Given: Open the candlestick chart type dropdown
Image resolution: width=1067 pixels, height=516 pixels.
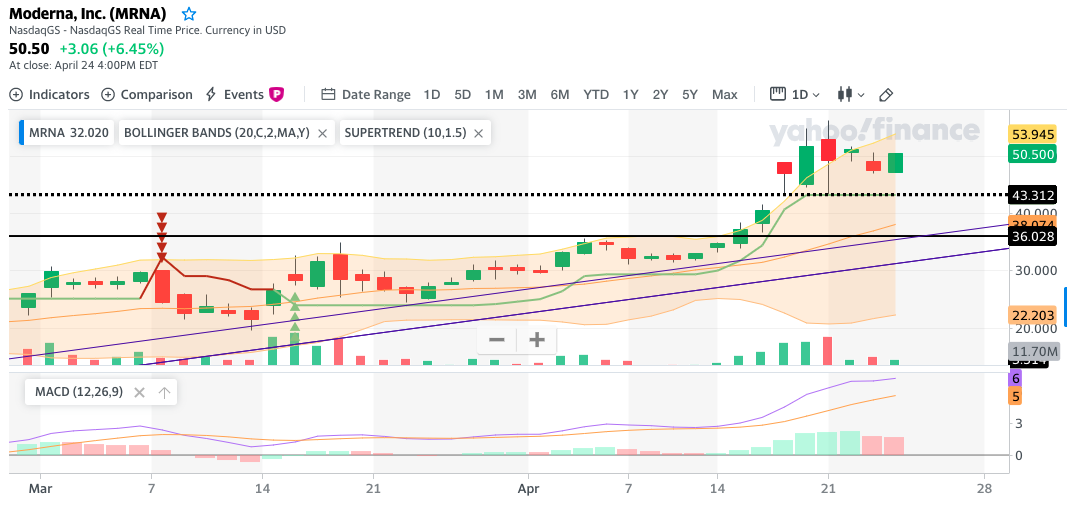Looking at the screenshot, I should click(849, 94).
